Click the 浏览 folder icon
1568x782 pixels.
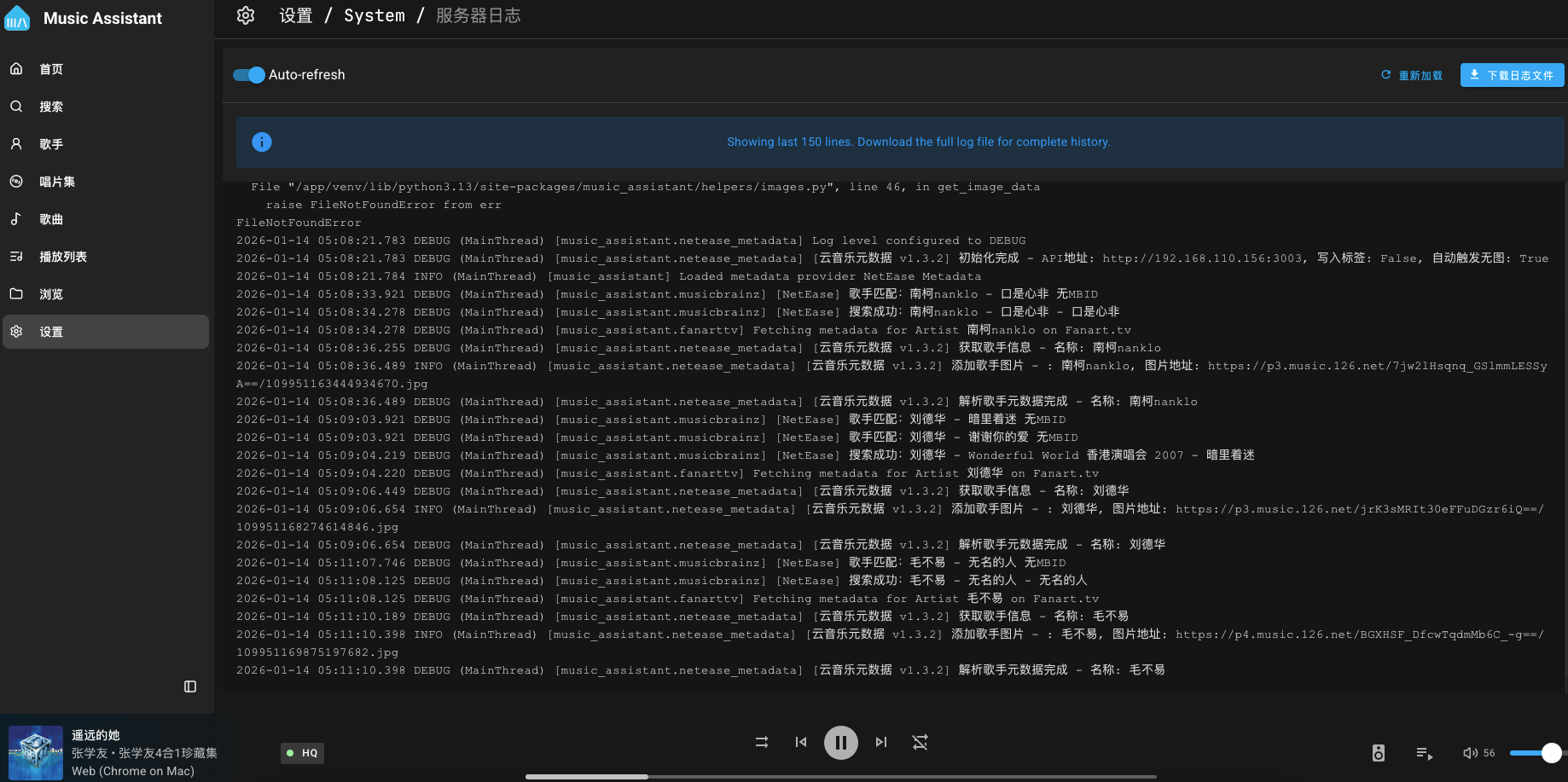pyautogui.click(x=16, y=294)
